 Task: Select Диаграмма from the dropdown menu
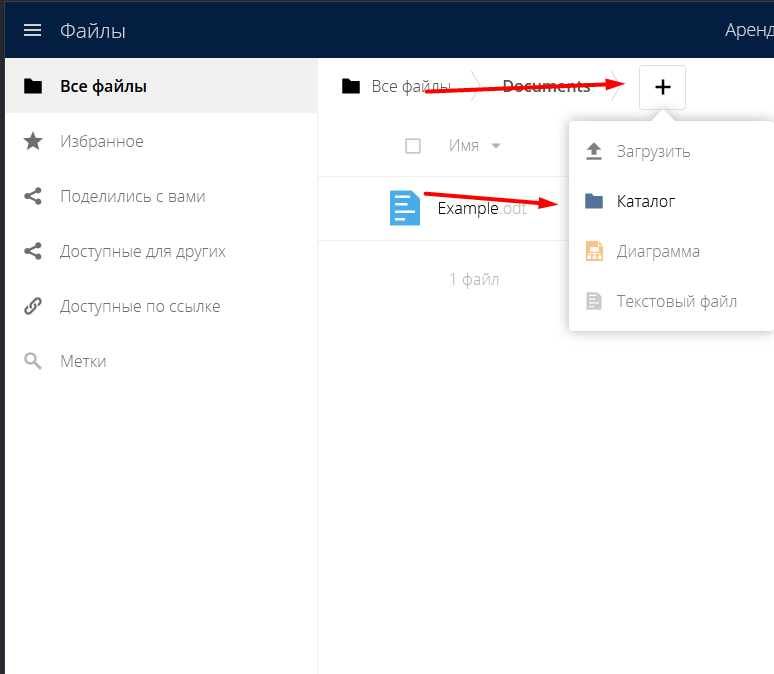point(657,252)
